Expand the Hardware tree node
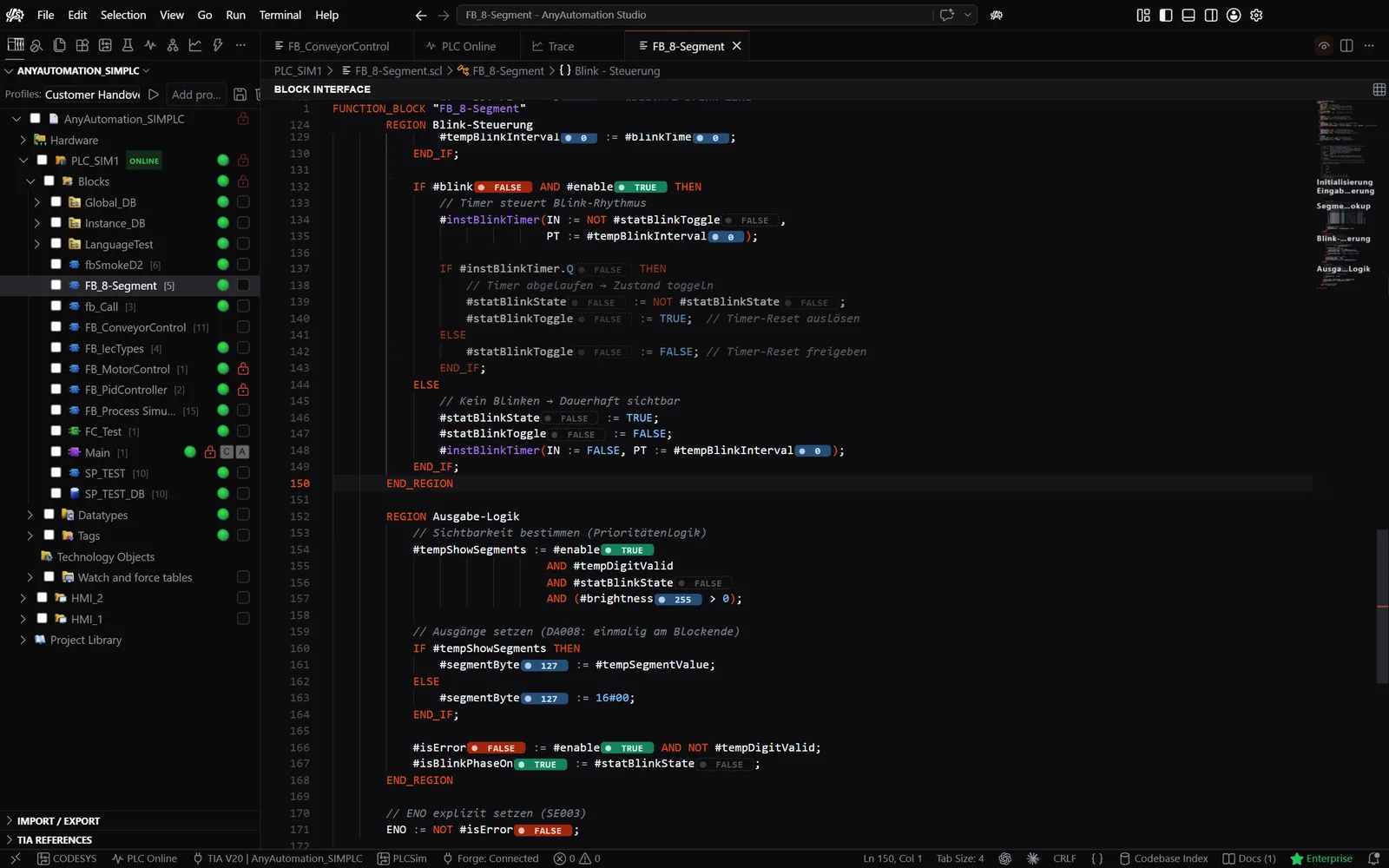Image resolution: width=1389 pixels, height=868 pixels. [x=23, y=140]
